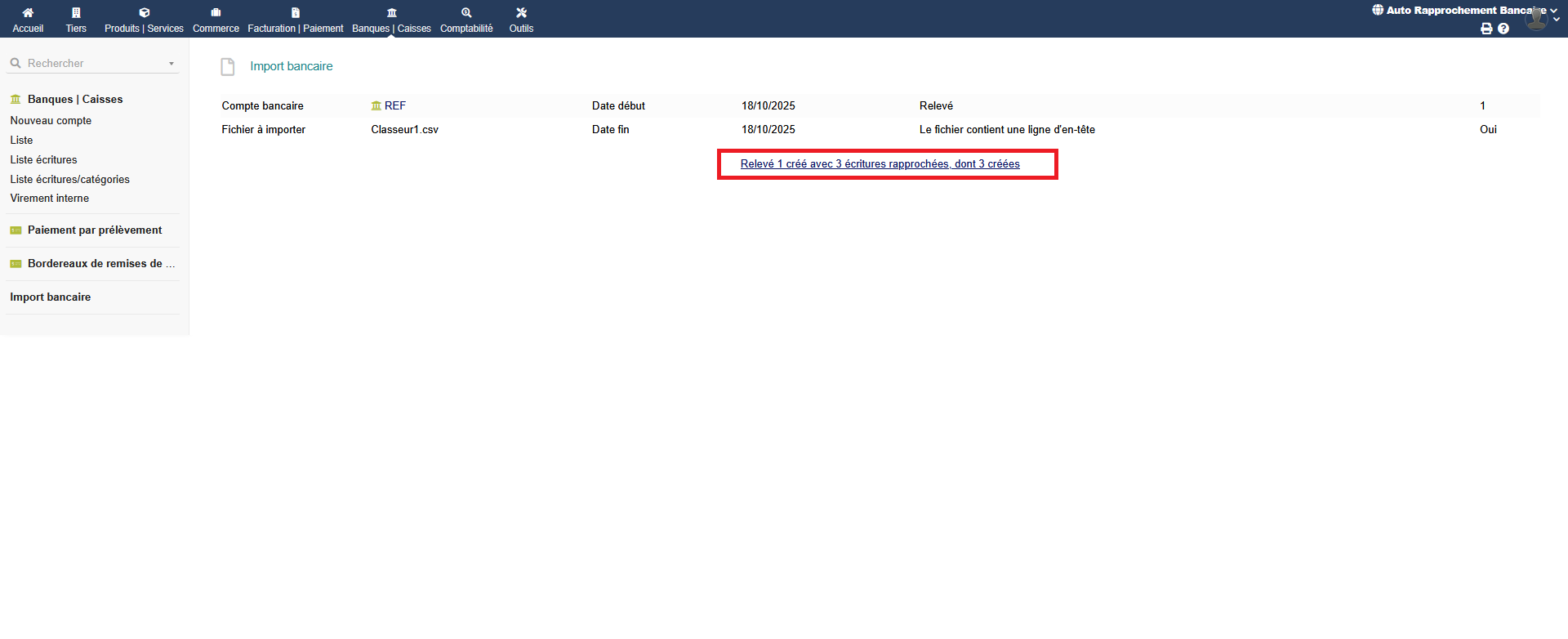Open Facturation | Paiement invoice icon

click(296, 13)
